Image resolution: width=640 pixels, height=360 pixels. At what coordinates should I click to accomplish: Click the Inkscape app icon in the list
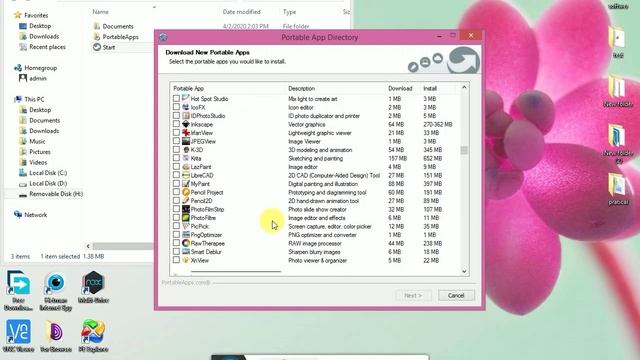coord(186,124)
